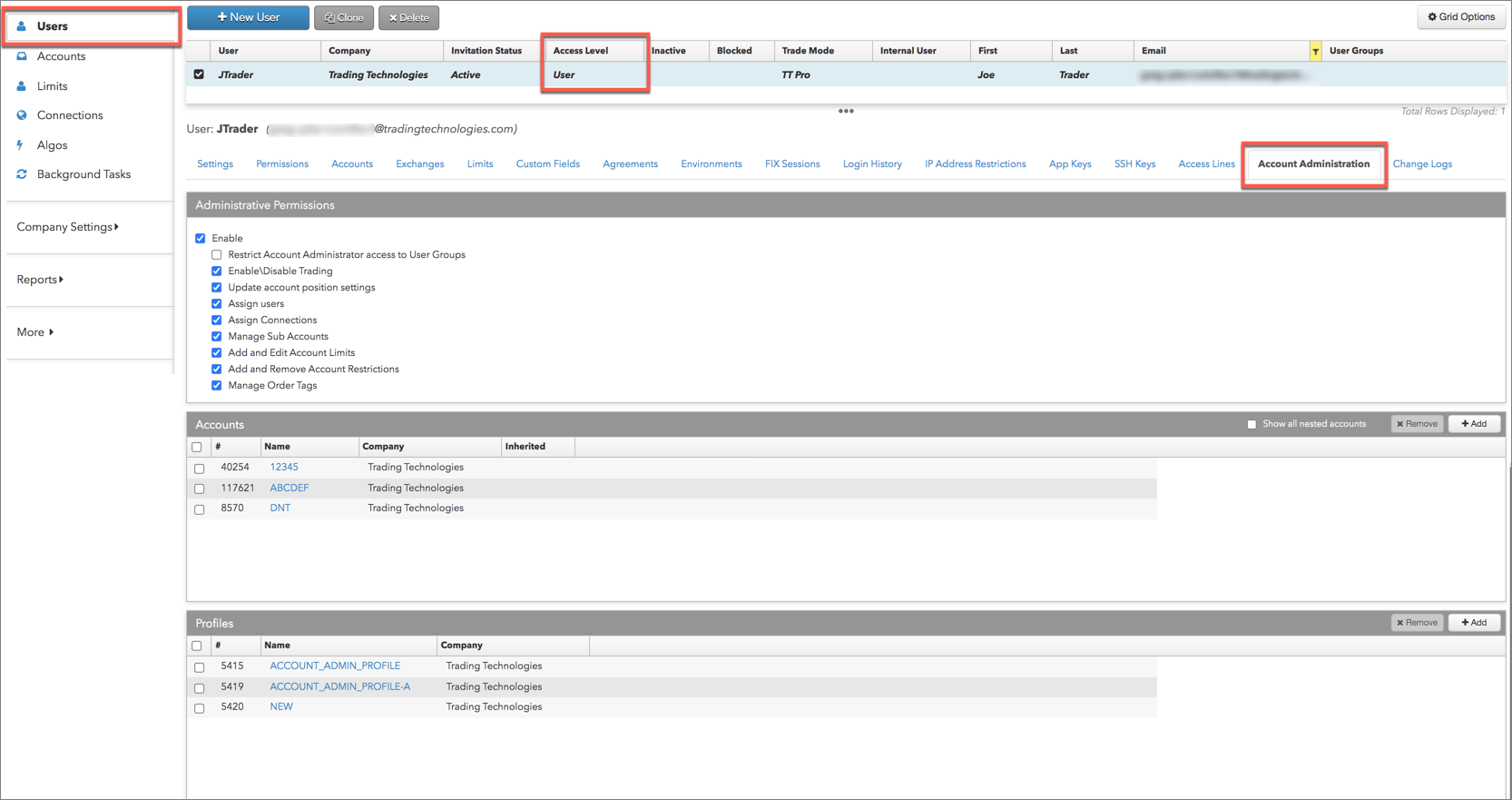Screen dimensions: 1512x800
Task: Click the Users icon in sidebar
Action: pos(21,26)
